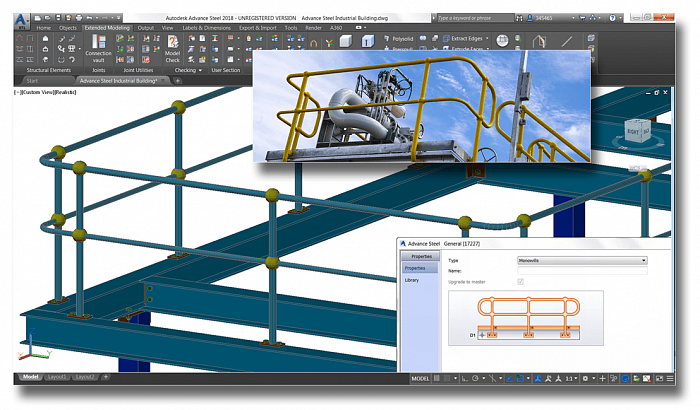This screenshot has width=700, height=410.
Task: Click the diagonal line tool icon in ribbon
Action: [567, 42]
